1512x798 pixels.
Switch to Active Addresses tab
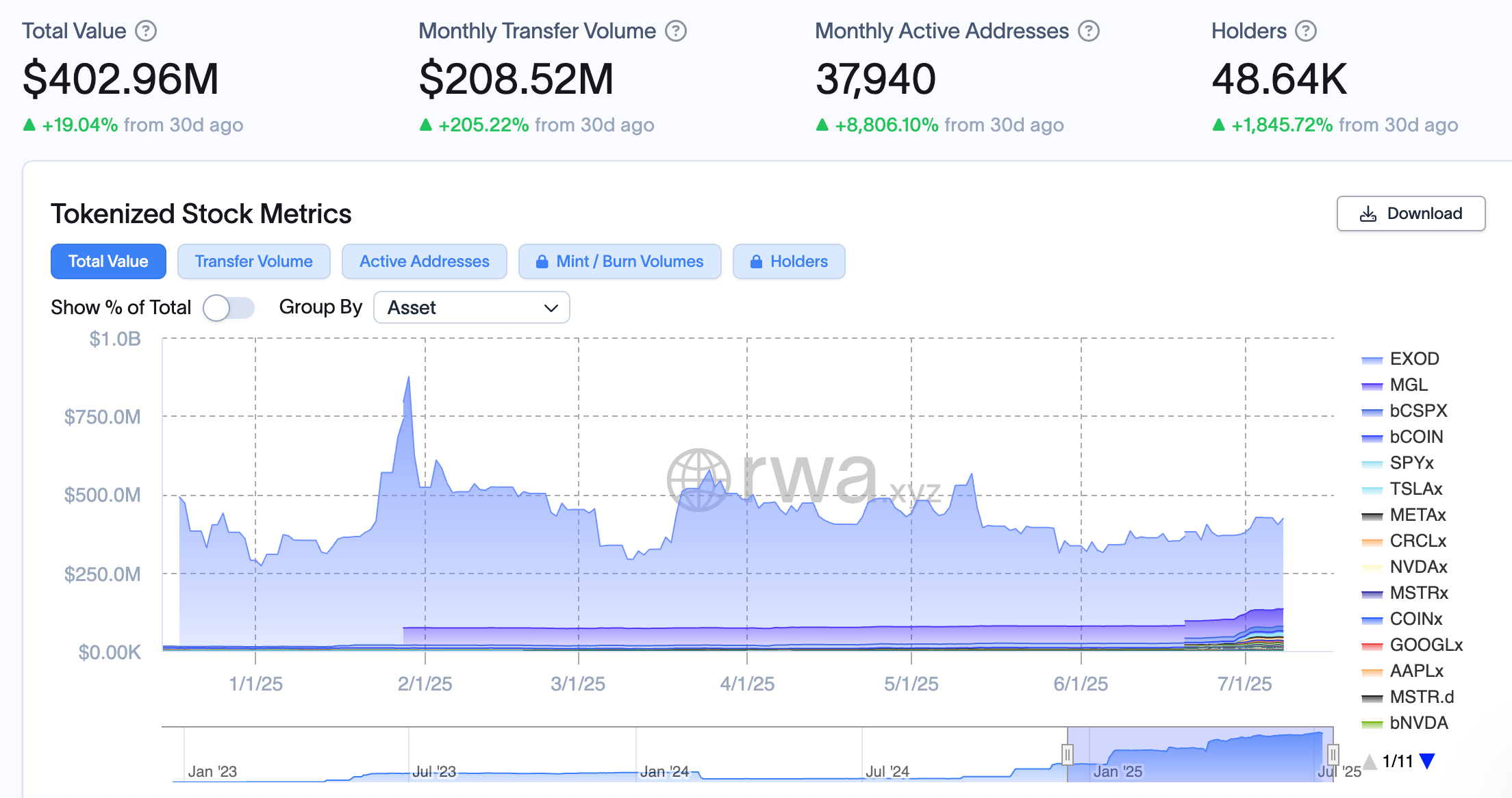(x=424, y=261)
